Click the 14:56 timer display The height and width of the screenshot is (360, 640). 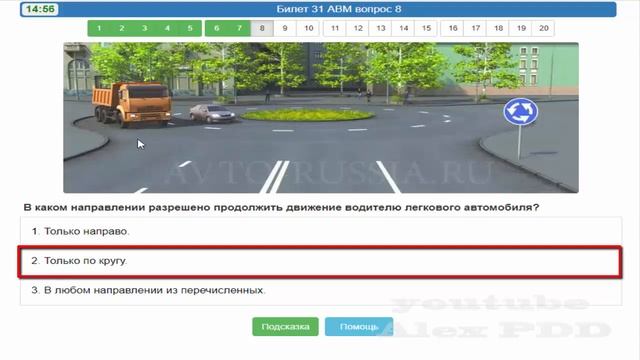click(x=40, y=9)
